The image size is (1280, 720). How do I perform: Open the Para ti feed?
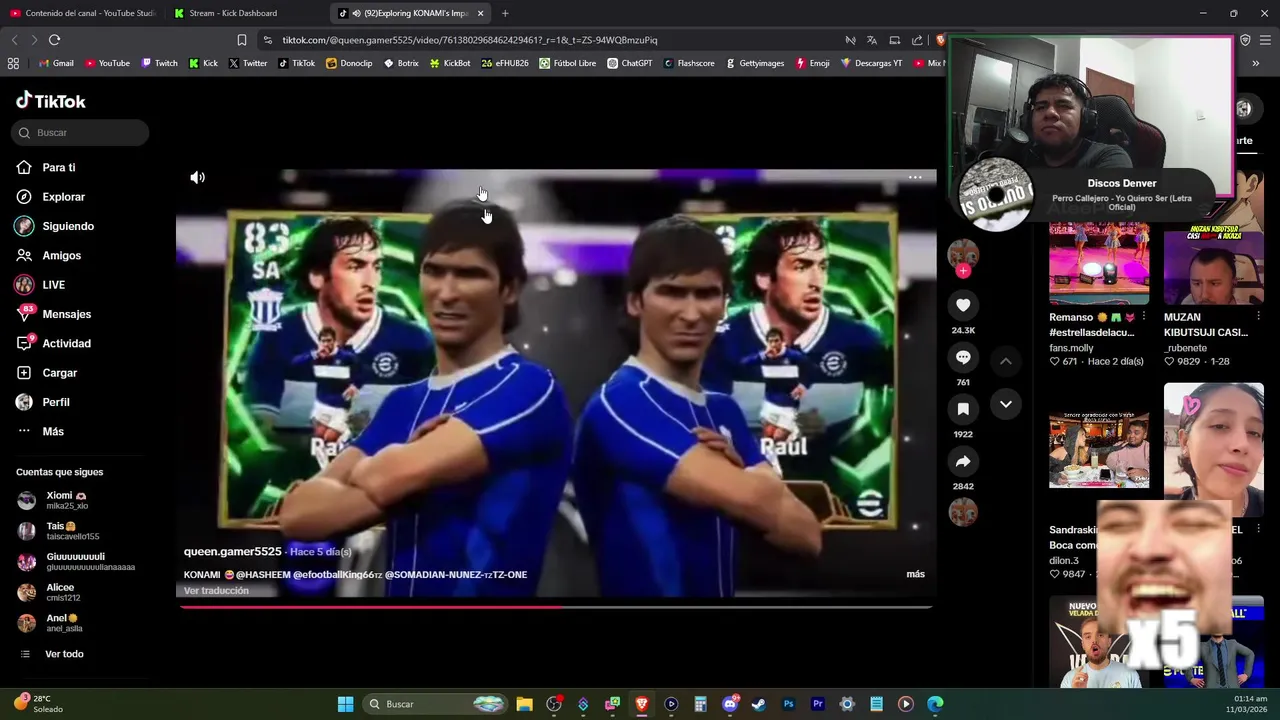point(59,168)
